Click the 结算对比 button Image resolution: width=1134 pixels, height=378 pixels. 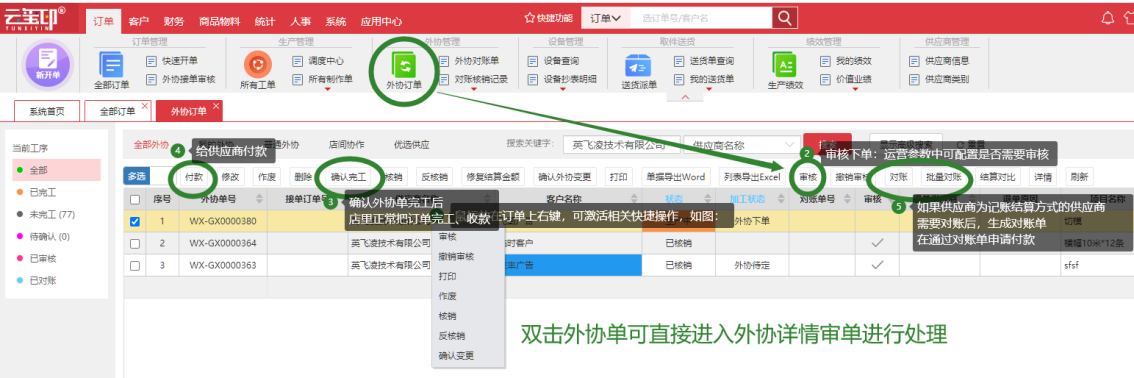click(997, 176)
